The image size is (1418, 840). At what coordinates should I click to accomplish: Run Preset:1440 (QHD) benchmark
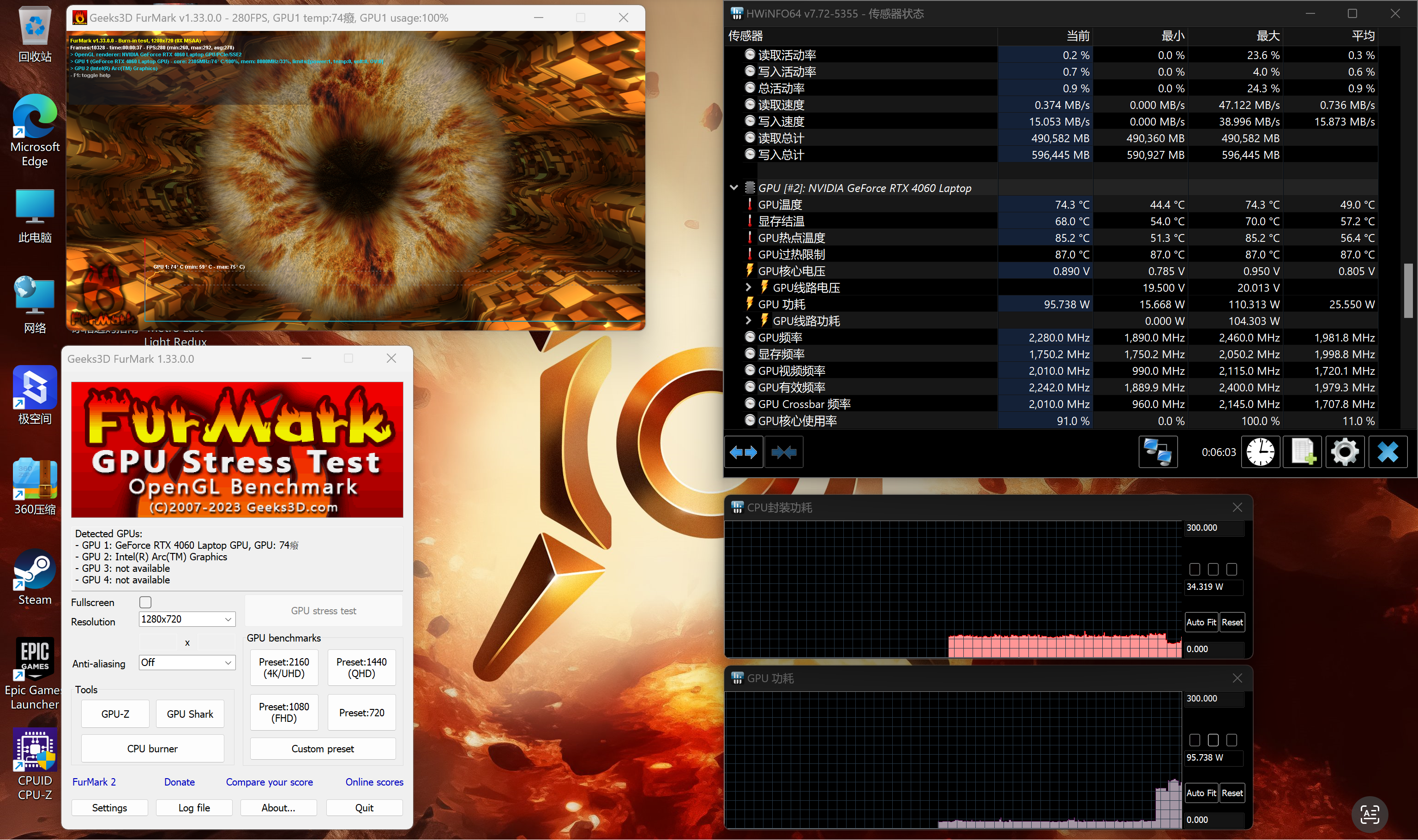click(x=362, y=668)
